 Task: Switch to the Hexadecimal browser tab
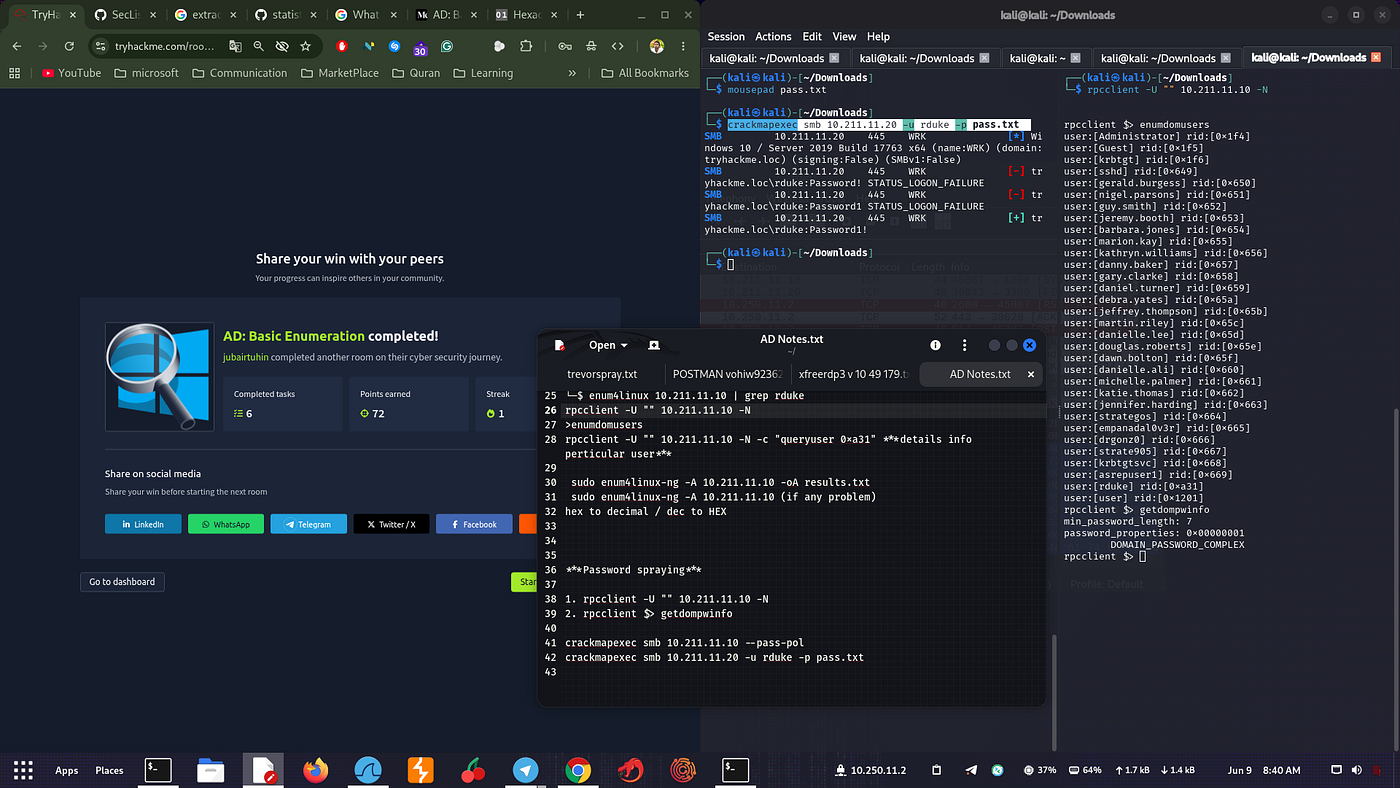click(x=527, y=15)
